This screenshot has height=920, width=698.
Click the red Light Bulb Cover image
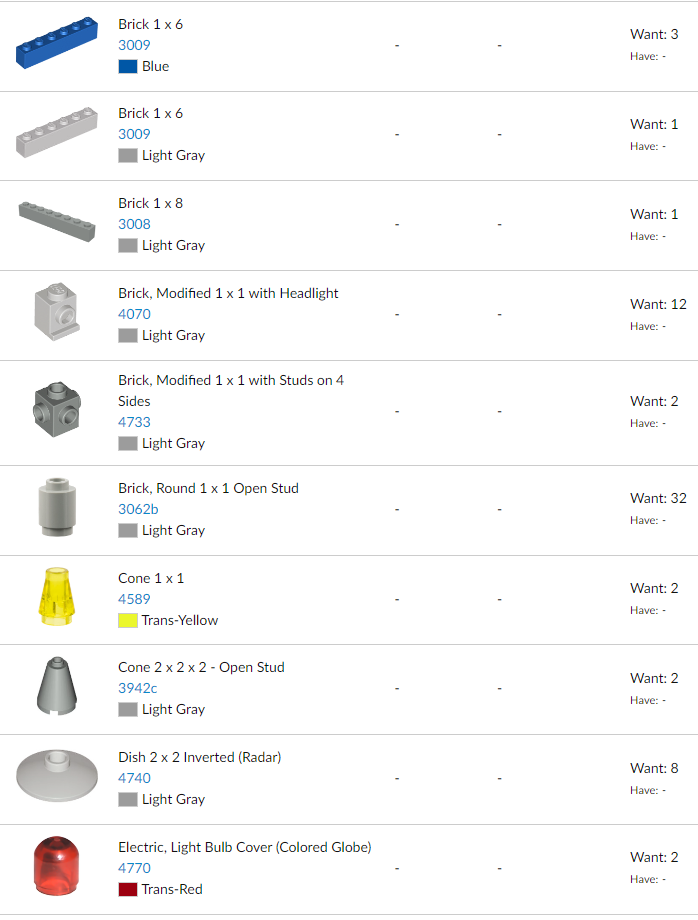coord(55,865)
